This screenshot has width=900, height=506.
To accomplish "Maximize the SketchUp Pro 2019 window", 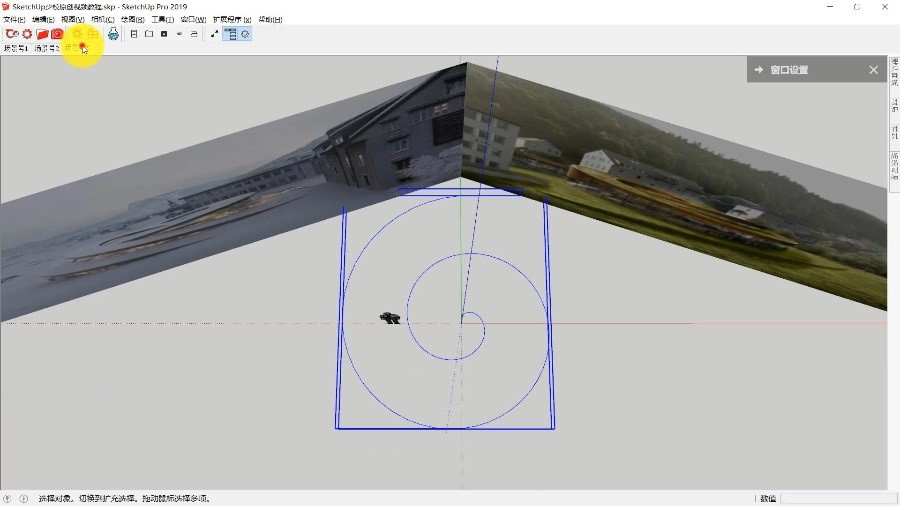I will click(857, 6).
